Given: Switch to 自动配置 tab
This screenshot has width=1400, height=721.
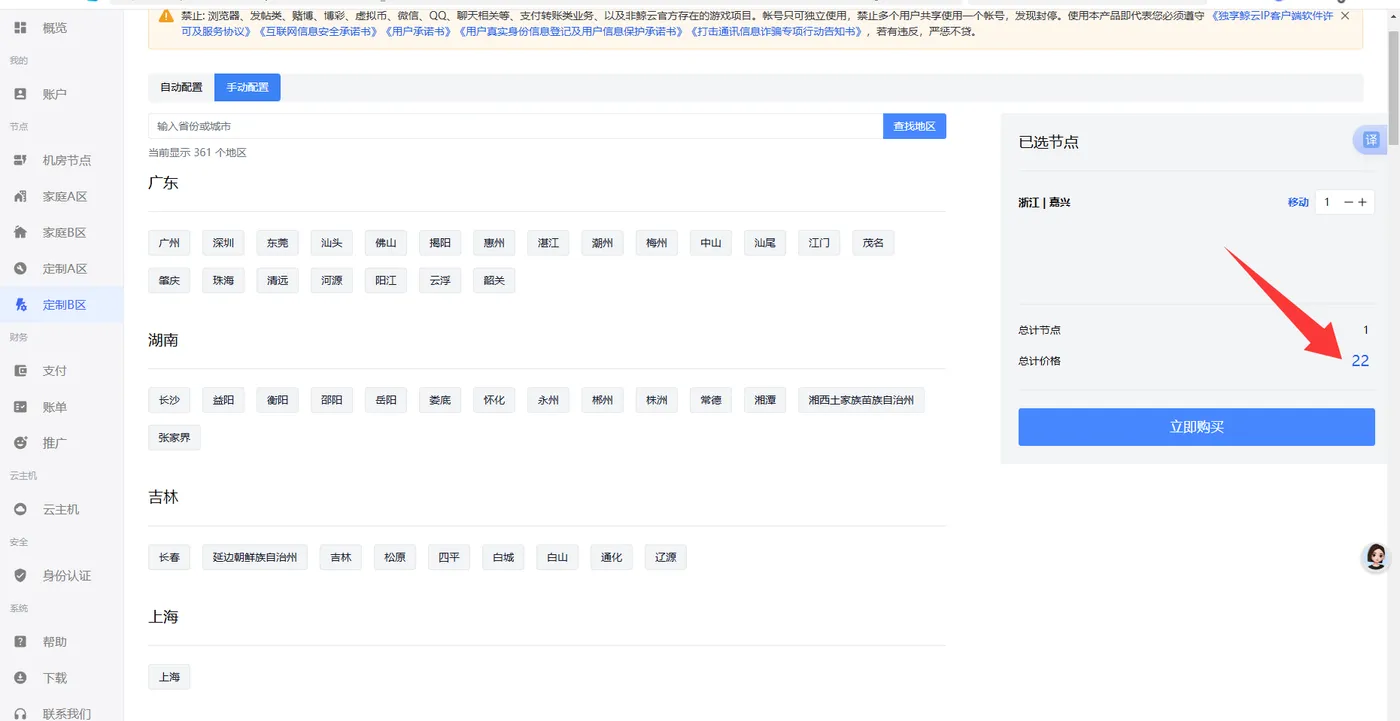Looking at the screenshot, I should [181, 87].
